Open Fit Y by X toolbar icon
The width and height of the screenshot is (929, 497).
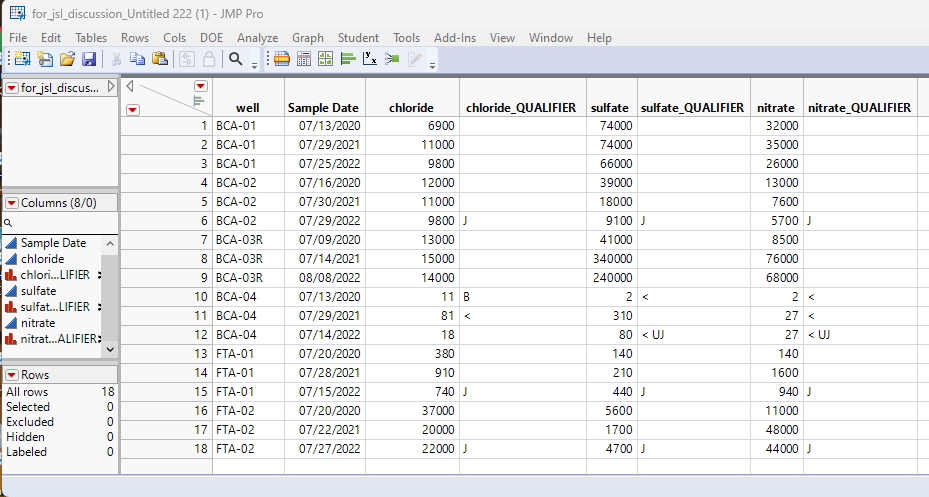pyautogui.click(x=370, y=59)
